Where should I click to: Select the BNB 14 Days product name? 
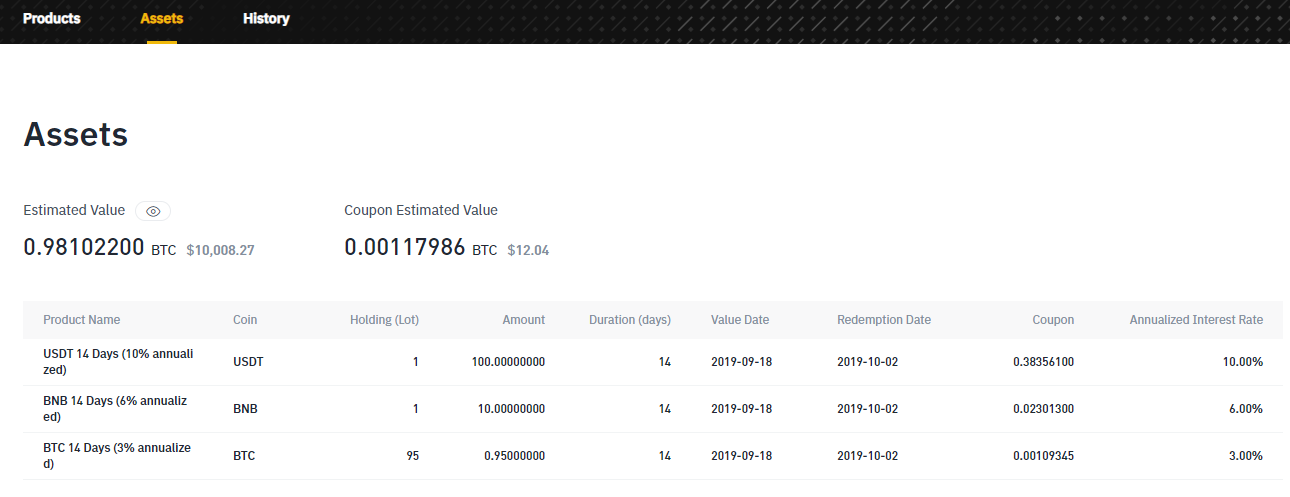[116, 408]
